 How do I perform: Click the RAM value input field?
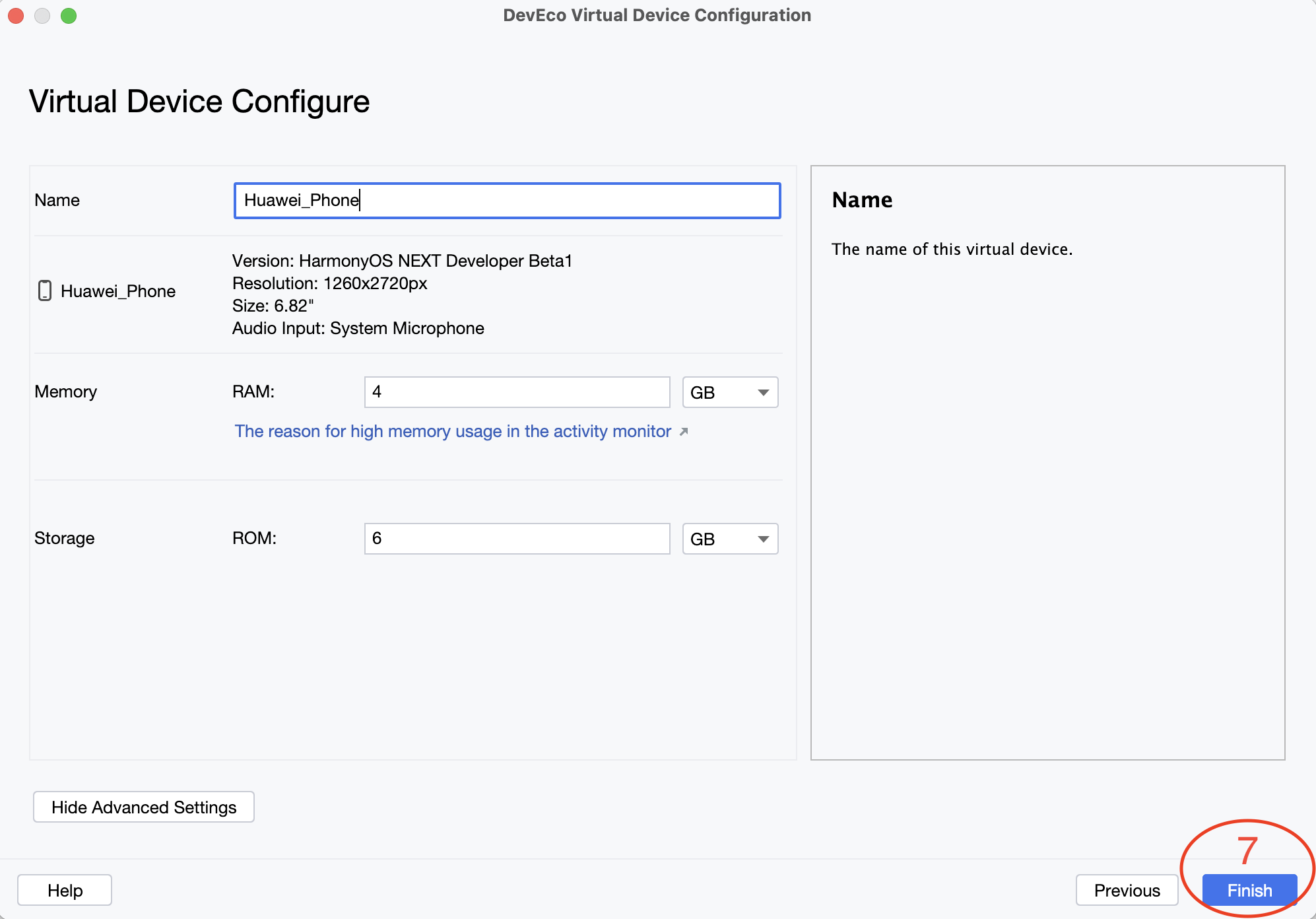point(517,392)
